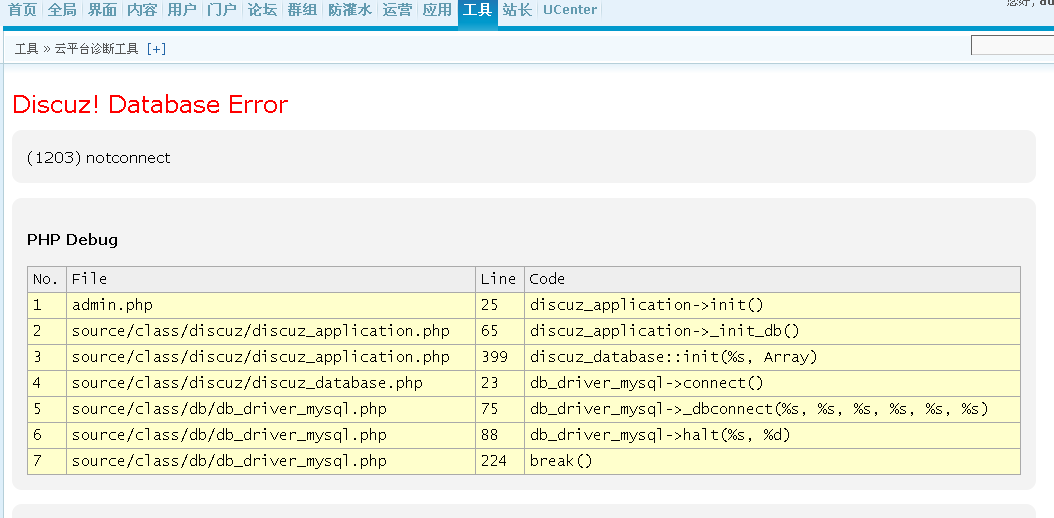Click the db_driver_mysql->halt(%s, %d) cell
Screen dimensions: 1054x518
[x=772, y=435]
